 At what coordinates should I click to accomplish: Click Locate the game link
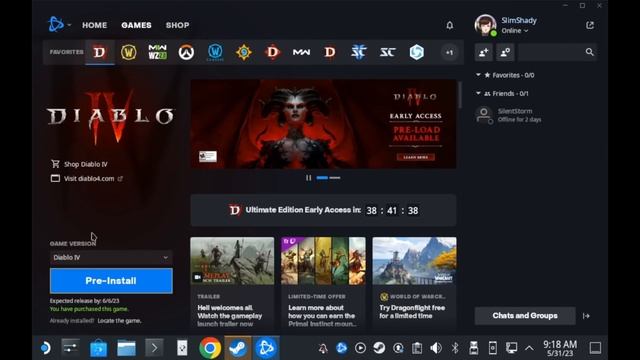(x=119, y=321)
